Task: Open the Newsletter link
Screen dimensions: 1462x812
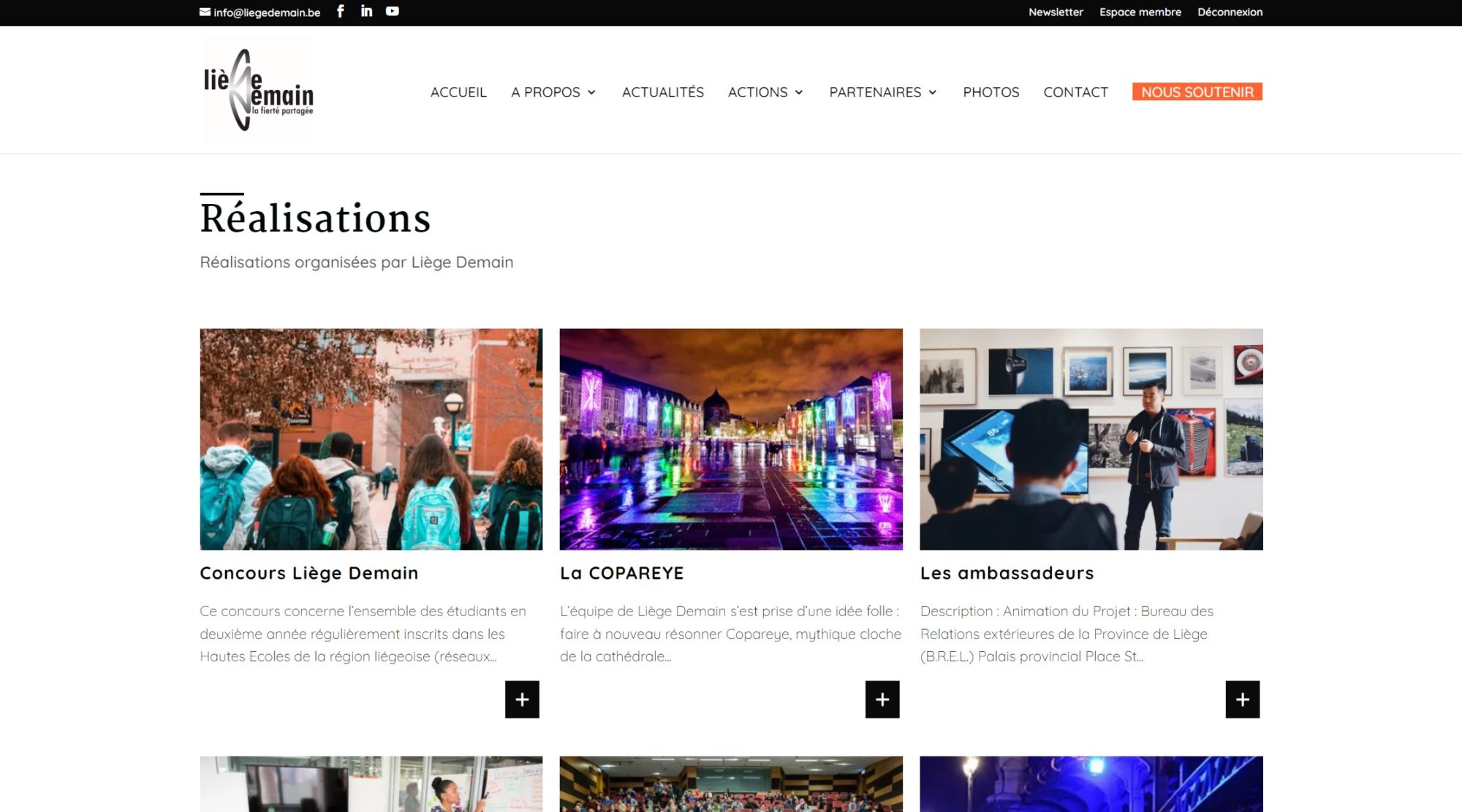Action: 1056,12
